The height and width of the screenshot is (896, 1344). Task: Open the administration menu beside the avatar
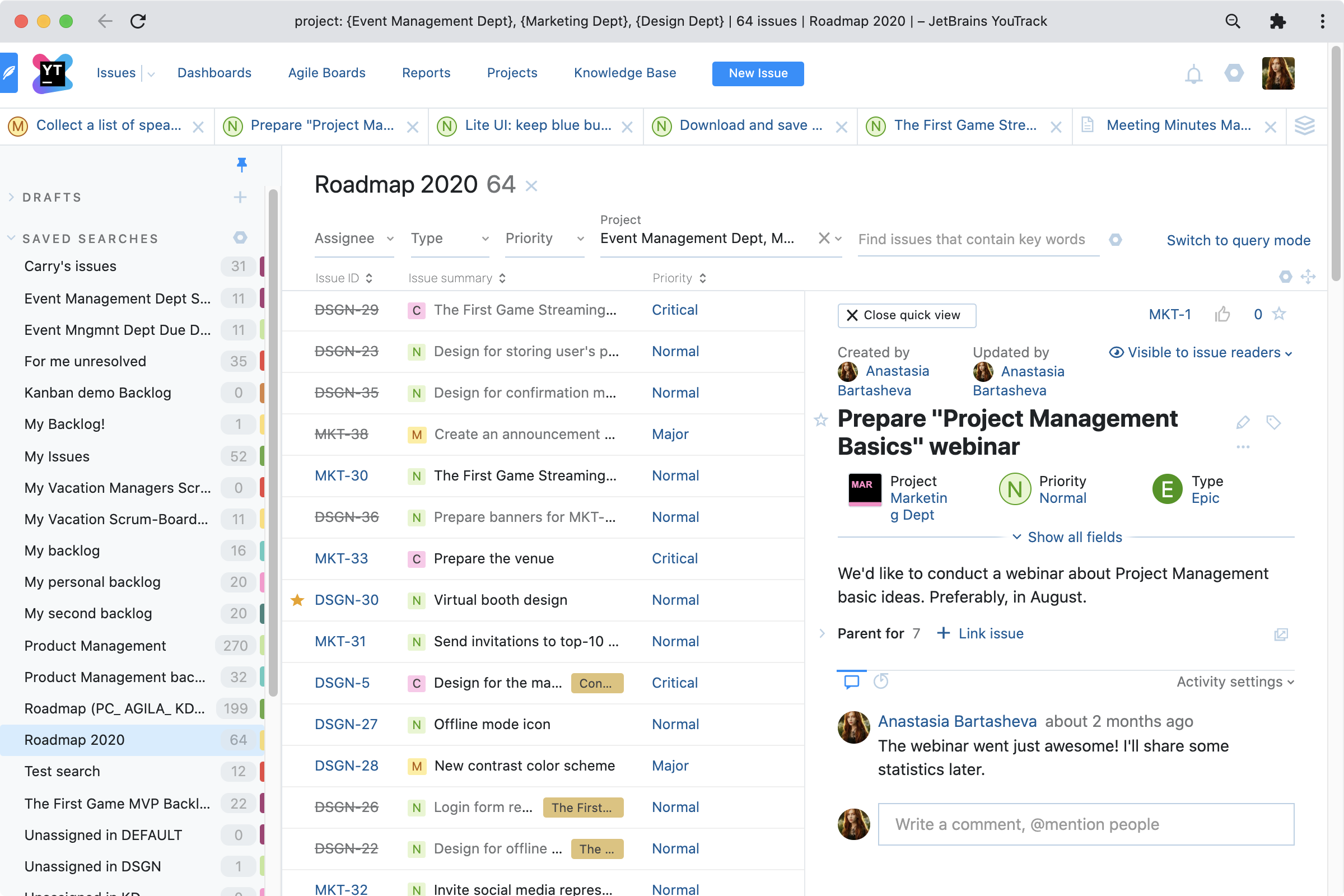coord(1234,73)
